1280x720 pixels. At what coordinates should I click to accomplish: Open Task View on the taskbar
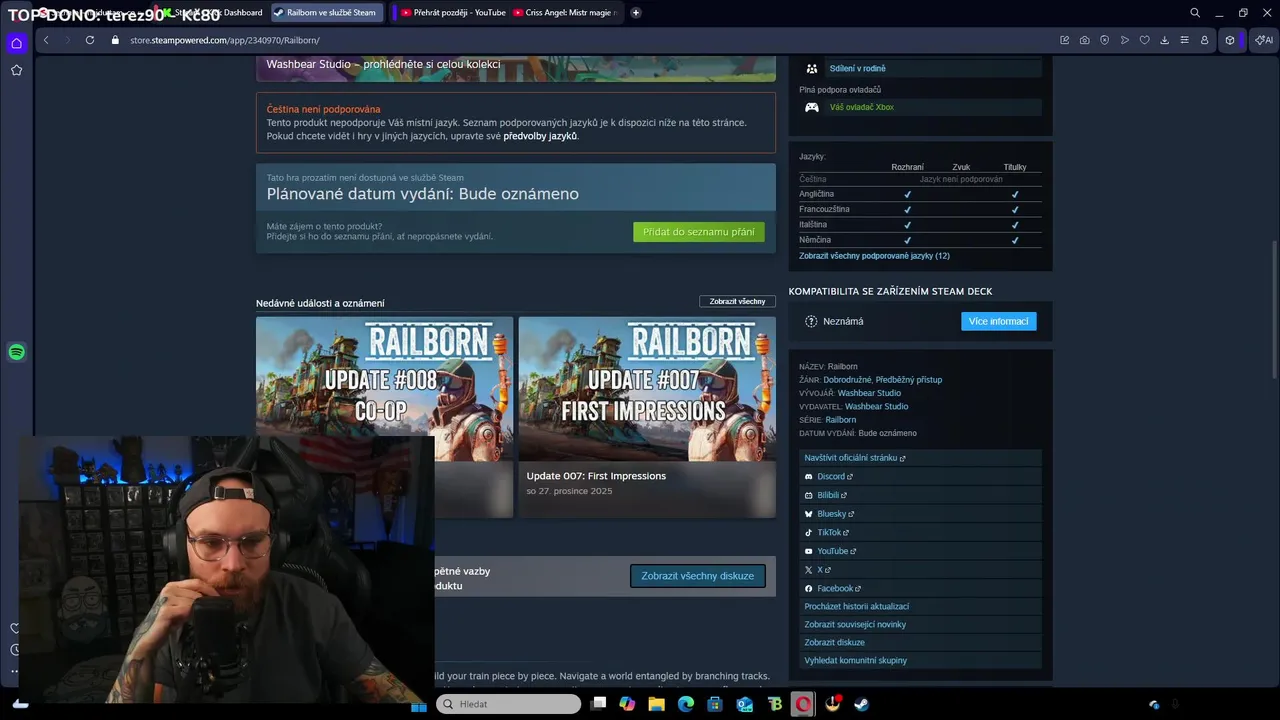click(x=598, y=704)
